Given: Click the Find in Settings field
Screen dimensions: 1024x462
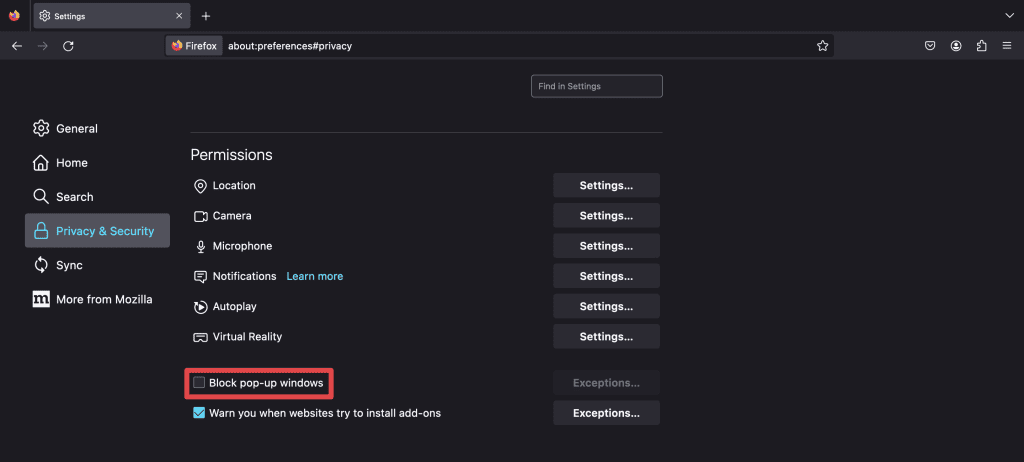Looking at the screenshot, I should pos(596,87).
